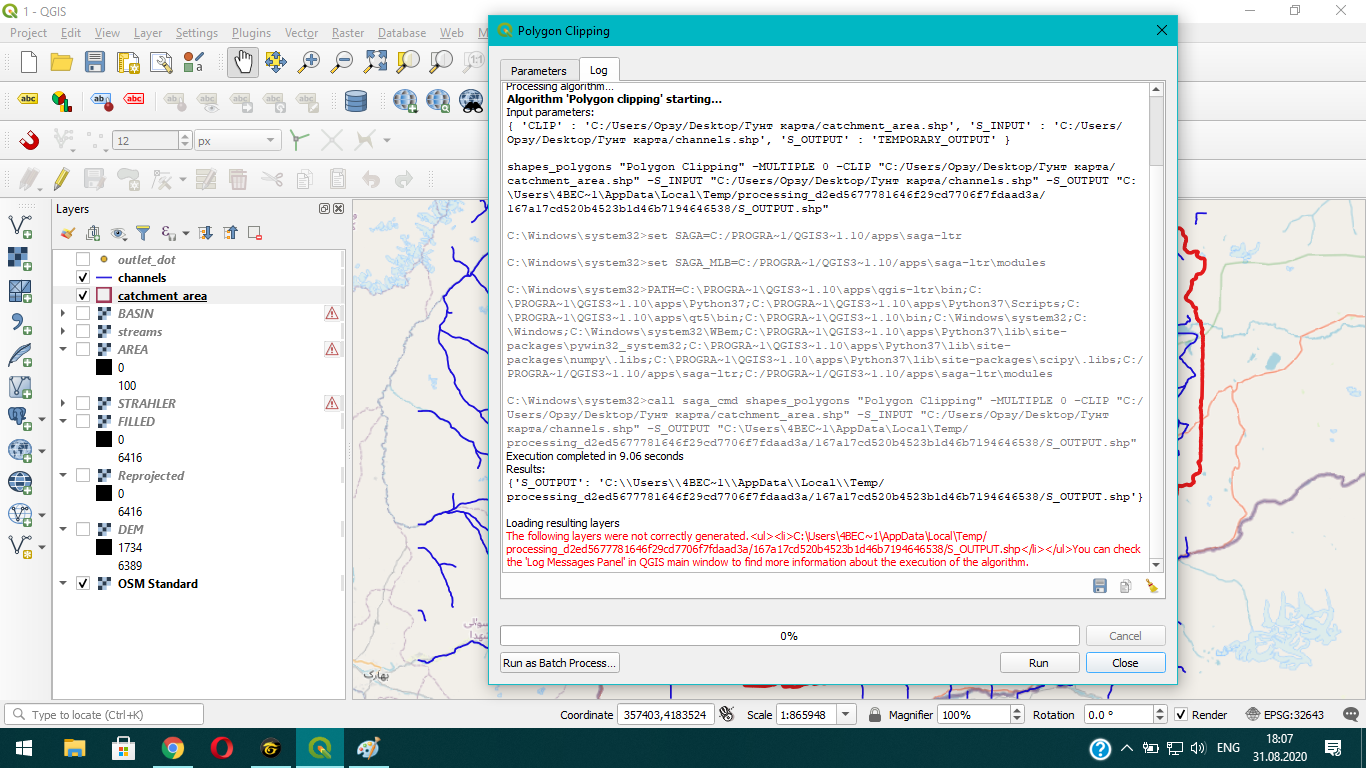Enable visibility for the streams layer
The width and height of the screenshot is (1366, 768).
click(83, 332)
